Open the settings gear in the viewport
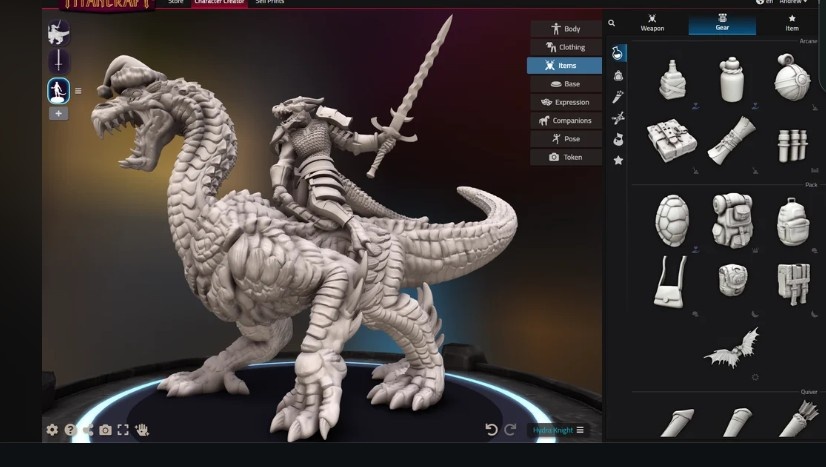This screenshot has height=467, width=826. point(52,430)
